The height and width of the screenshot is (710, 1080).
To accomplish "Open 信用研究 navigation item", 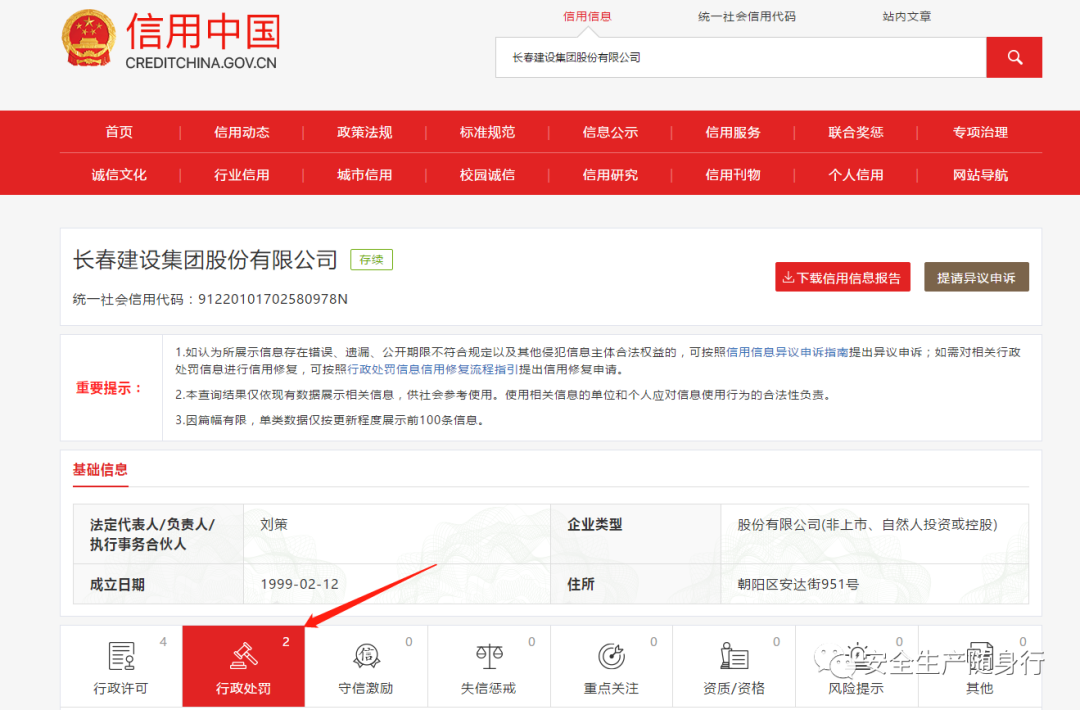I will 610,175.
